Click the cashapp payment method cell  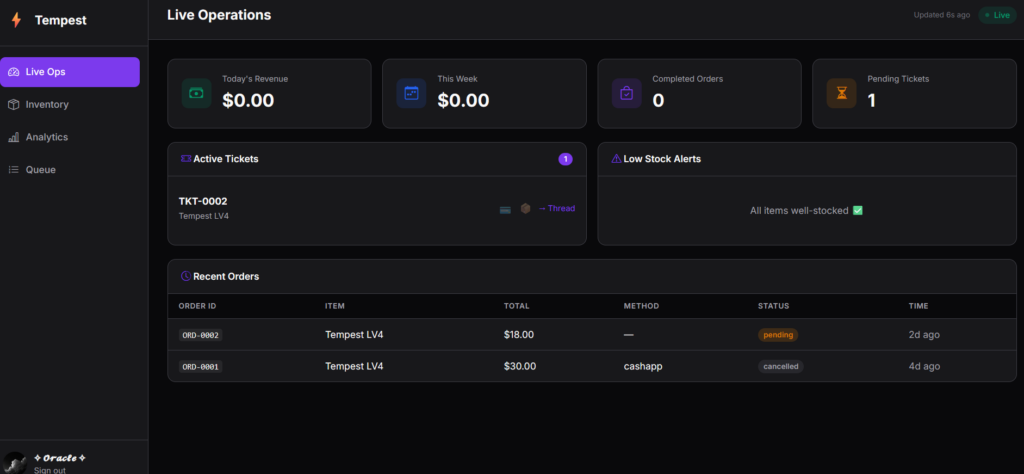[x=643, y=366]
